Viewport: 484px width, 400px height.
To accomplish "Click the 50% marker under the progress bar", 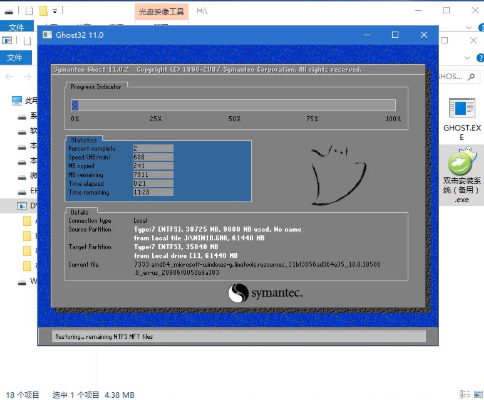I will [x=234, y=119].
